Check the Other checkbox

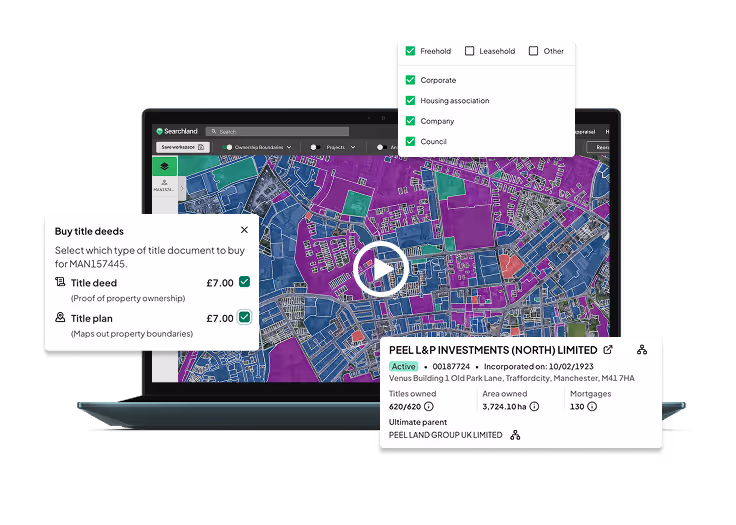533,51
